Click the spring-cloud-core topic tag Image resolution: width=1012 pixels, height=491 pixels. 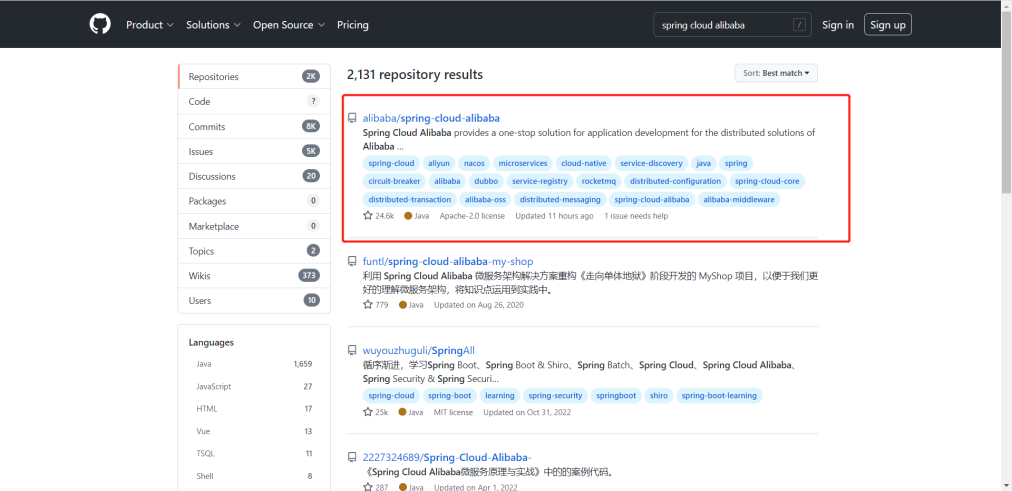point(767,181)
